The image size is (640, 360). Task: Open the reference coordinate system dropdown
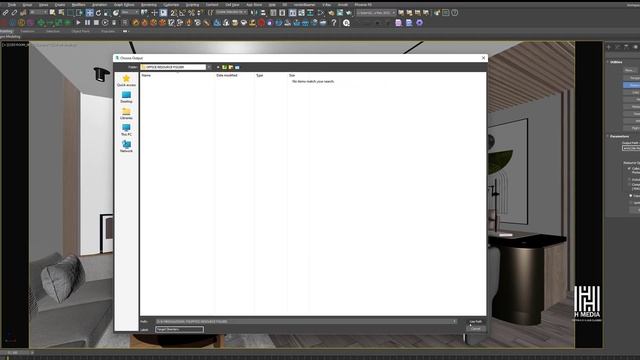[130, 13]
